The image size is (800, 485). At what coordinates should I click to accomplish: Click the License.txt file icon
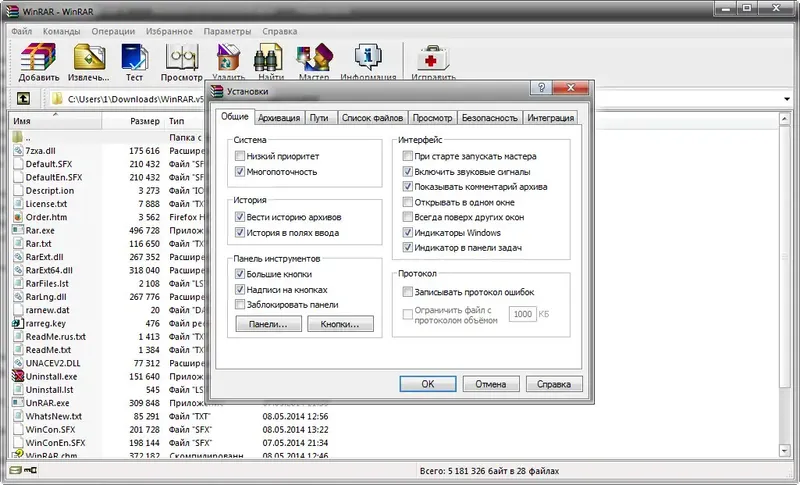coord(18,203)
